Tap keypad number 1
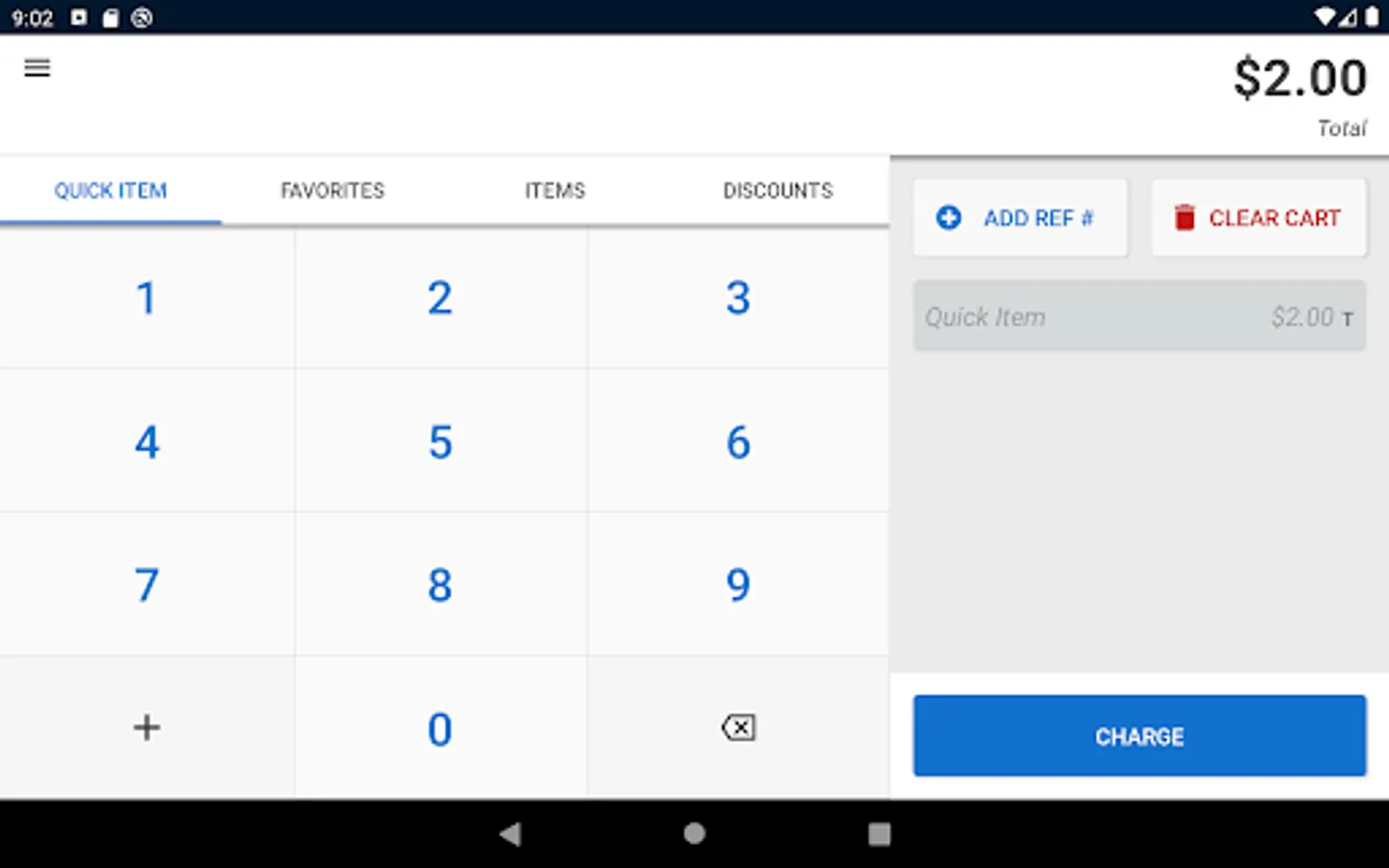 [147, 298]
